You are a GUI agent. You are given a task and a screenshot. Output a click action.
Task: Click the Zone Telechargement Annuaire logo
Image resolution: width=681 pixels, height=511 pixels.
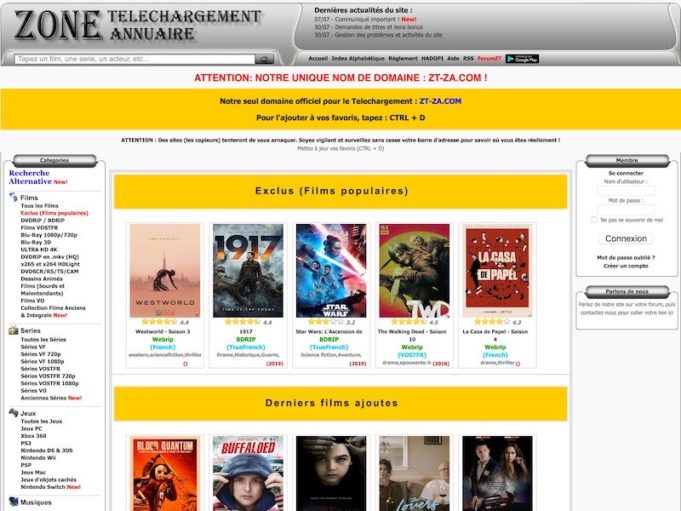click(139, 26)
